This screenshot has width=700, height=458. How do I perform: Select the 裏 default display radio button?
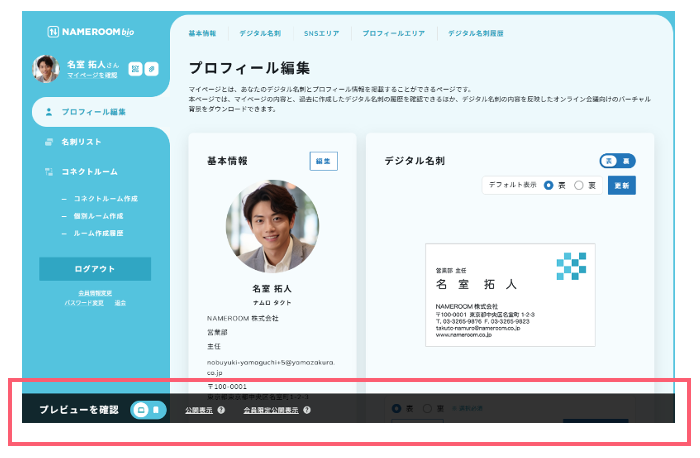(x=579, y=185)
